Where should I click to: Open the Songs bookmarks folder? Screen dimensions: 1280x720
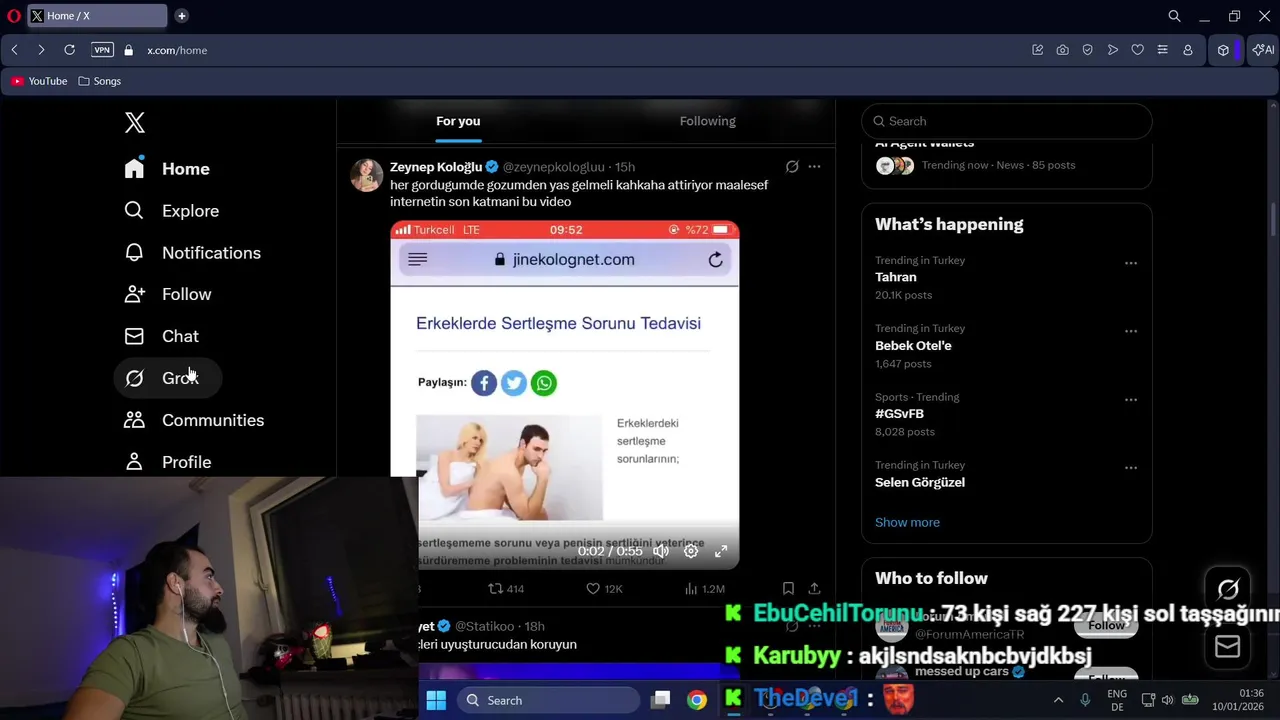(x=99, y=81)
